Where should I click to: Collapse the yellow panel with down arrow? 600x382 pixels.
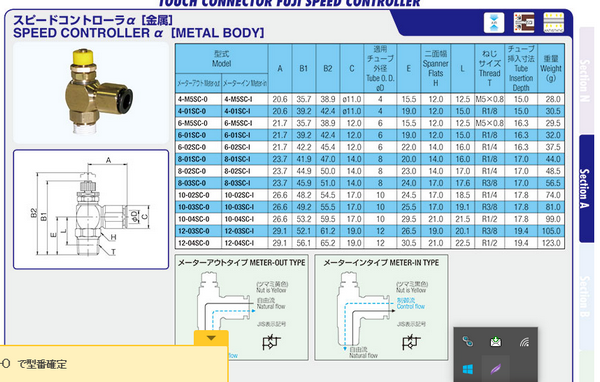211,338
